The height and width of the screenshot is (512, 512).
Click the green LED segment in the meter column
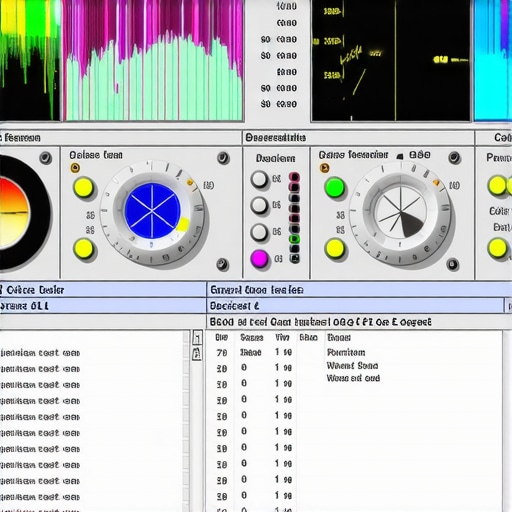coord(295,239)
